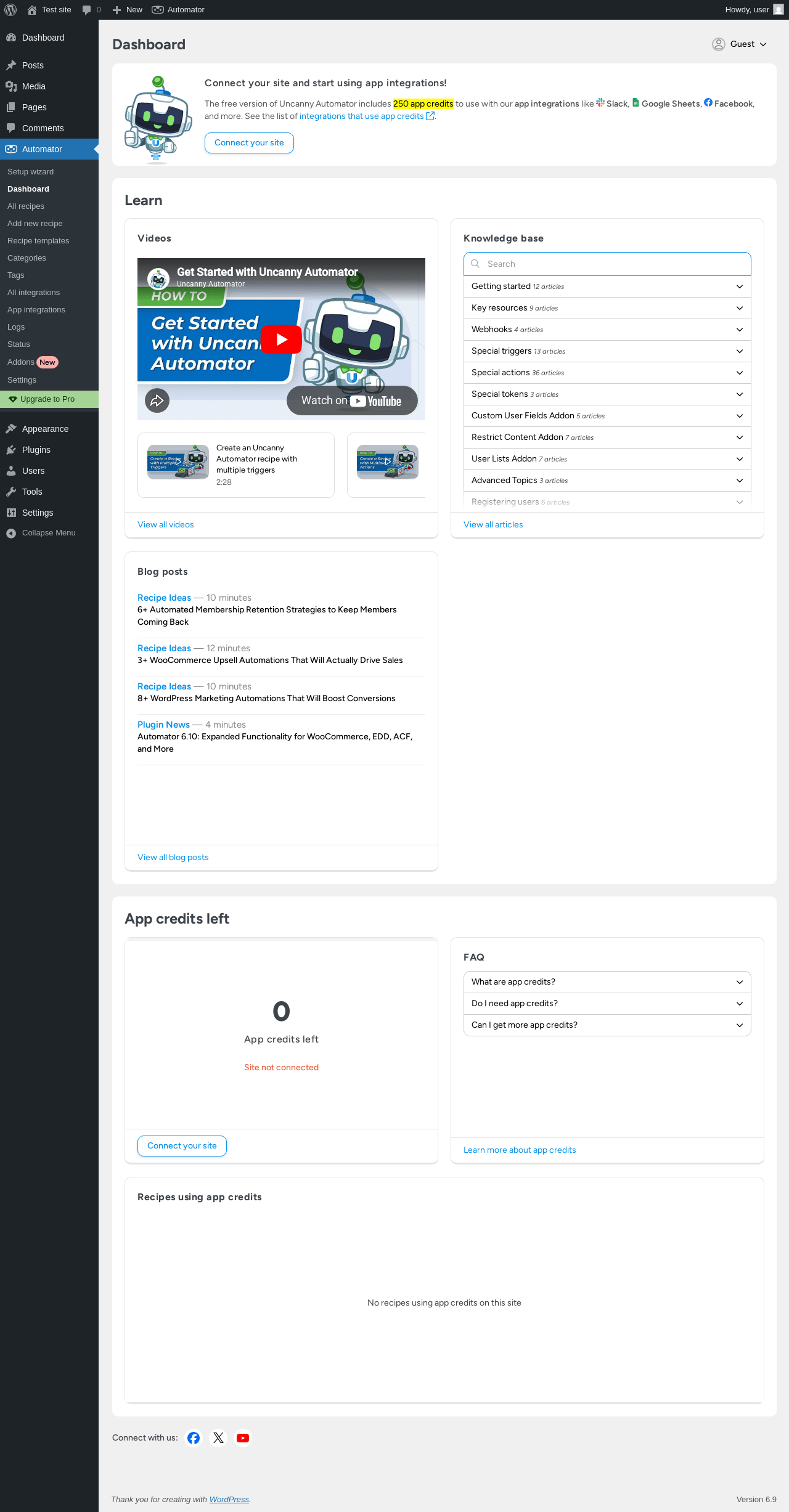Open 'Create an Uncanny Automator recipe' video thumbnail
789x1512 pixels.
point(178,462)
